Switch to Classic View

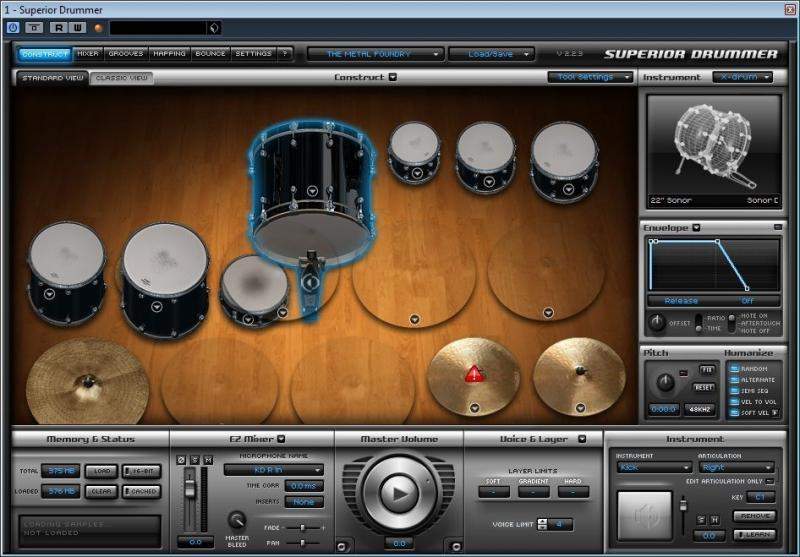(121, 78)
